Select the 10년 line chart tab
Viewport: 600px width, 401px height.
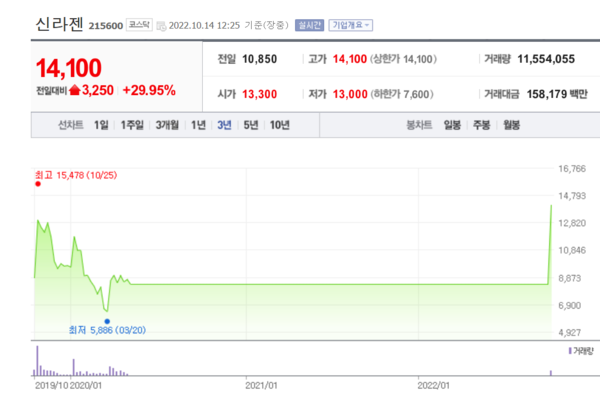pos(280,125)
